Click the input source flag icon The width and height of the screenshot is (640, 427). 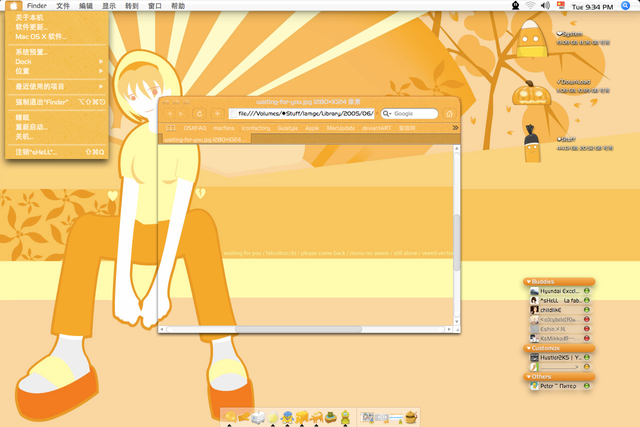tap(561, 6)
